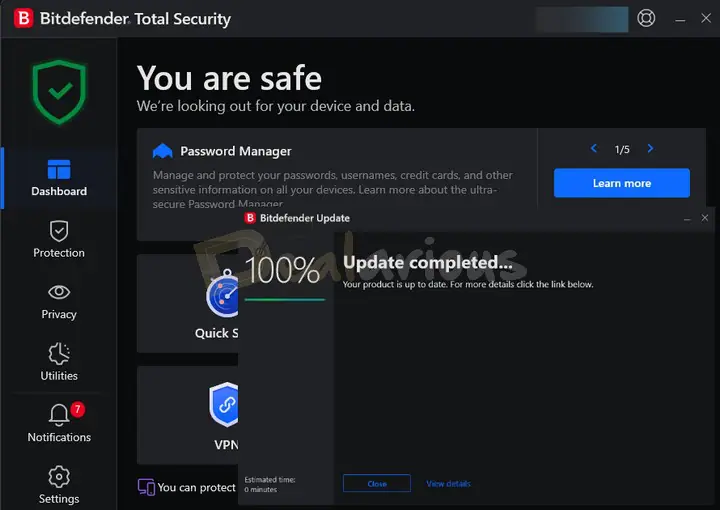Show the next feature card
This screenshot has width=720, height=510.
(650, 149)
